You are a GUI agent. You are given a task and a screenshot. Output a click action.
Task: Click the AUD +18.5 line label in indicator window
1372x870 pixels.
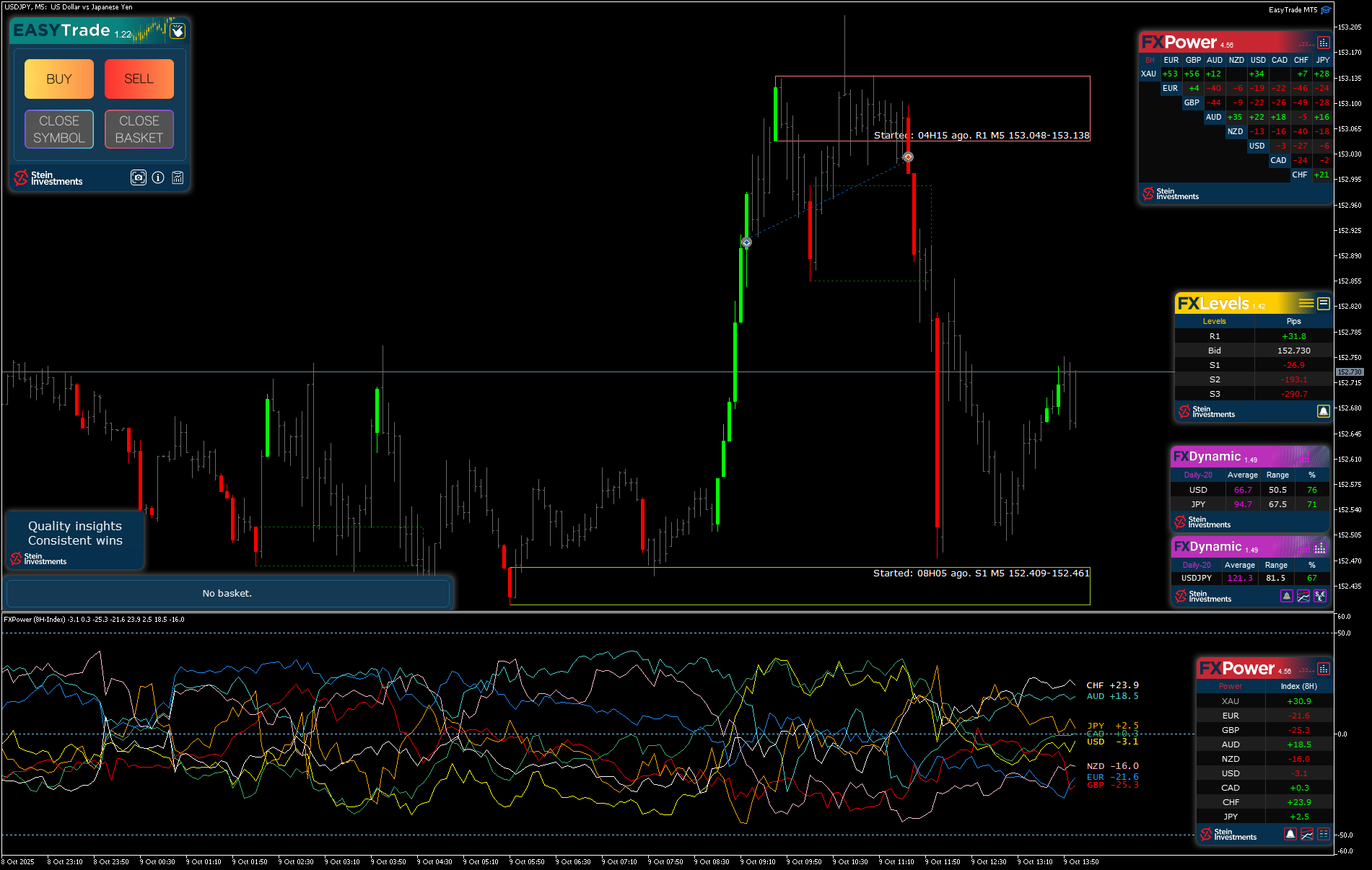click(x=1112, y=696)
